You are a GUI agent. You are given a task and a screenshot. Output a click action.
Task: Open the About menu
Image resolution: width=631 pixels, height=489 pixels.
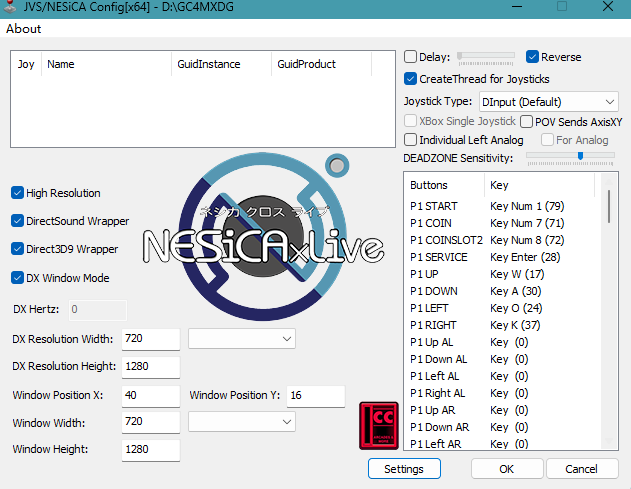[x=23, y=29]
